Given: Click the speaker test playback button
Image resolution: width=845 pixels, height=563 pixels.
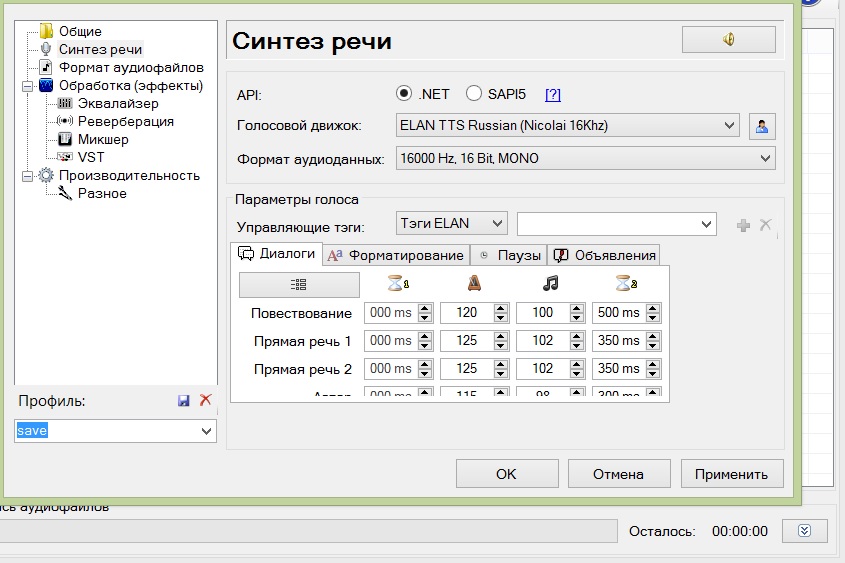Looking at the screenshot, I should coord(728,40).
